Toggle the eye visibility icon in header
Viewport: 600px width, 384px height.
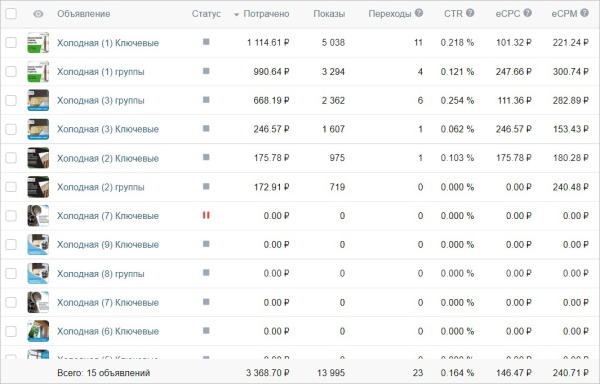[x=38, y=14]
